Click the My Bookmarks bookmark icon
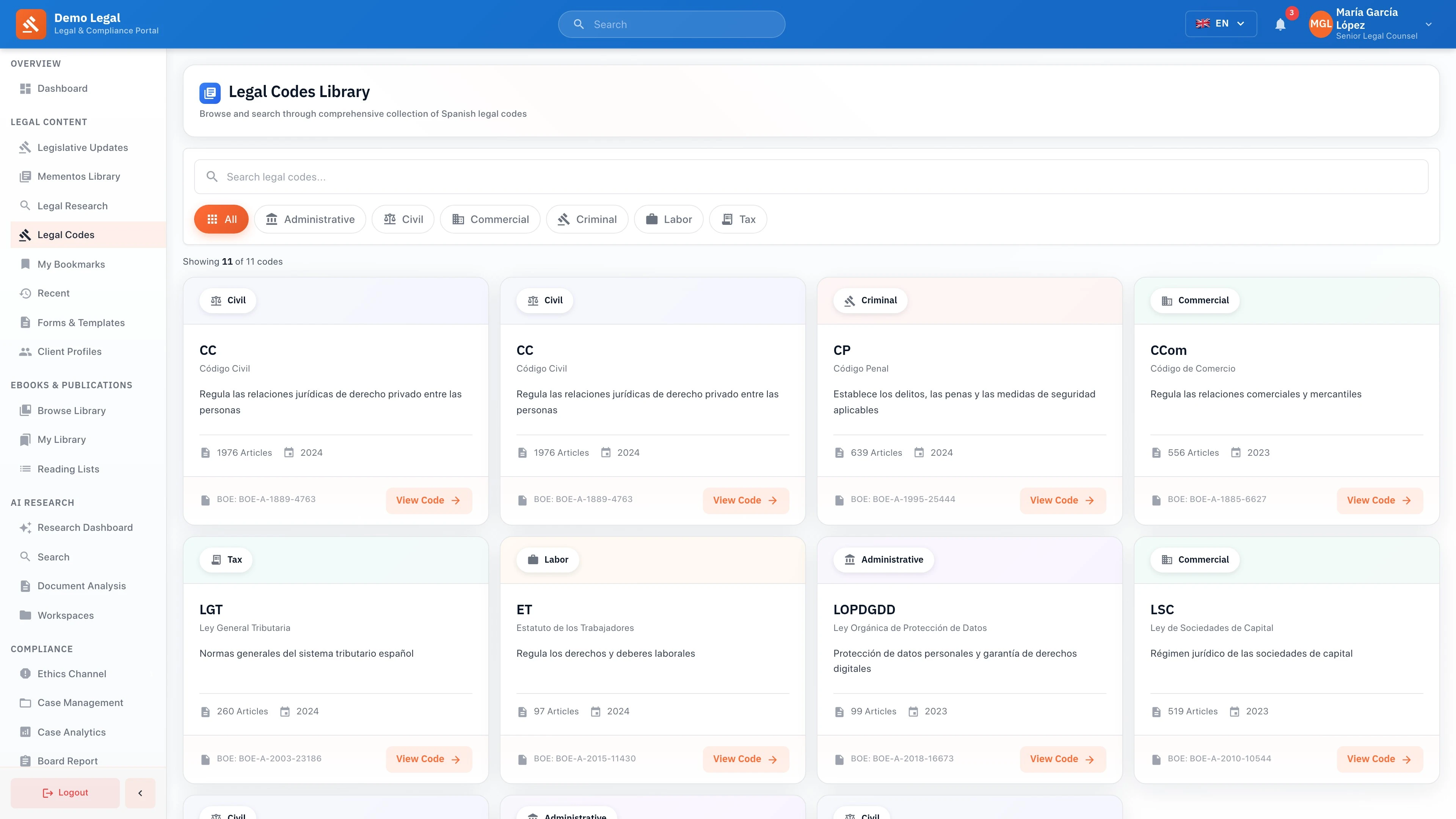 tap(25, 264)
